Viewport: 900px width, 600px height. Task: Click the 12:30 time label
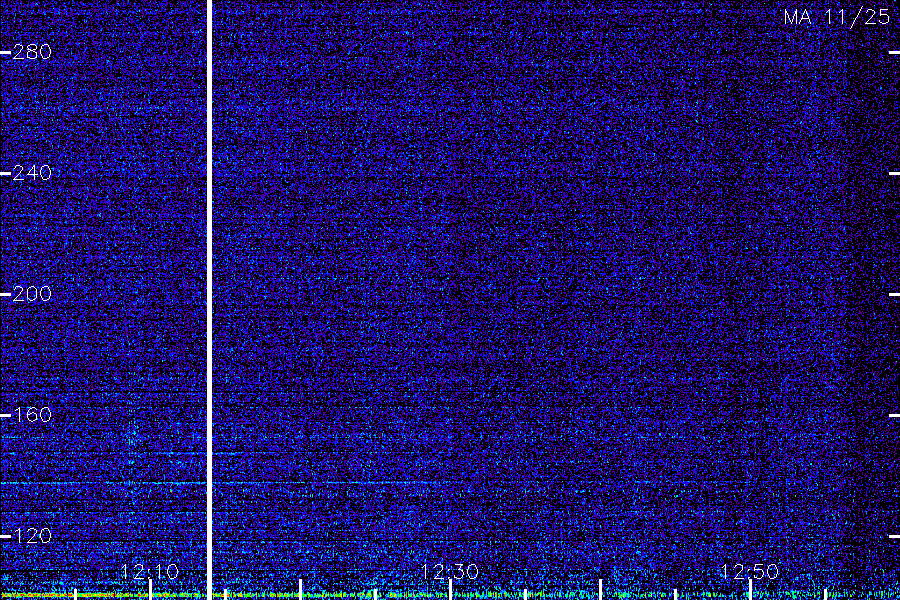(x=450, y=571)
